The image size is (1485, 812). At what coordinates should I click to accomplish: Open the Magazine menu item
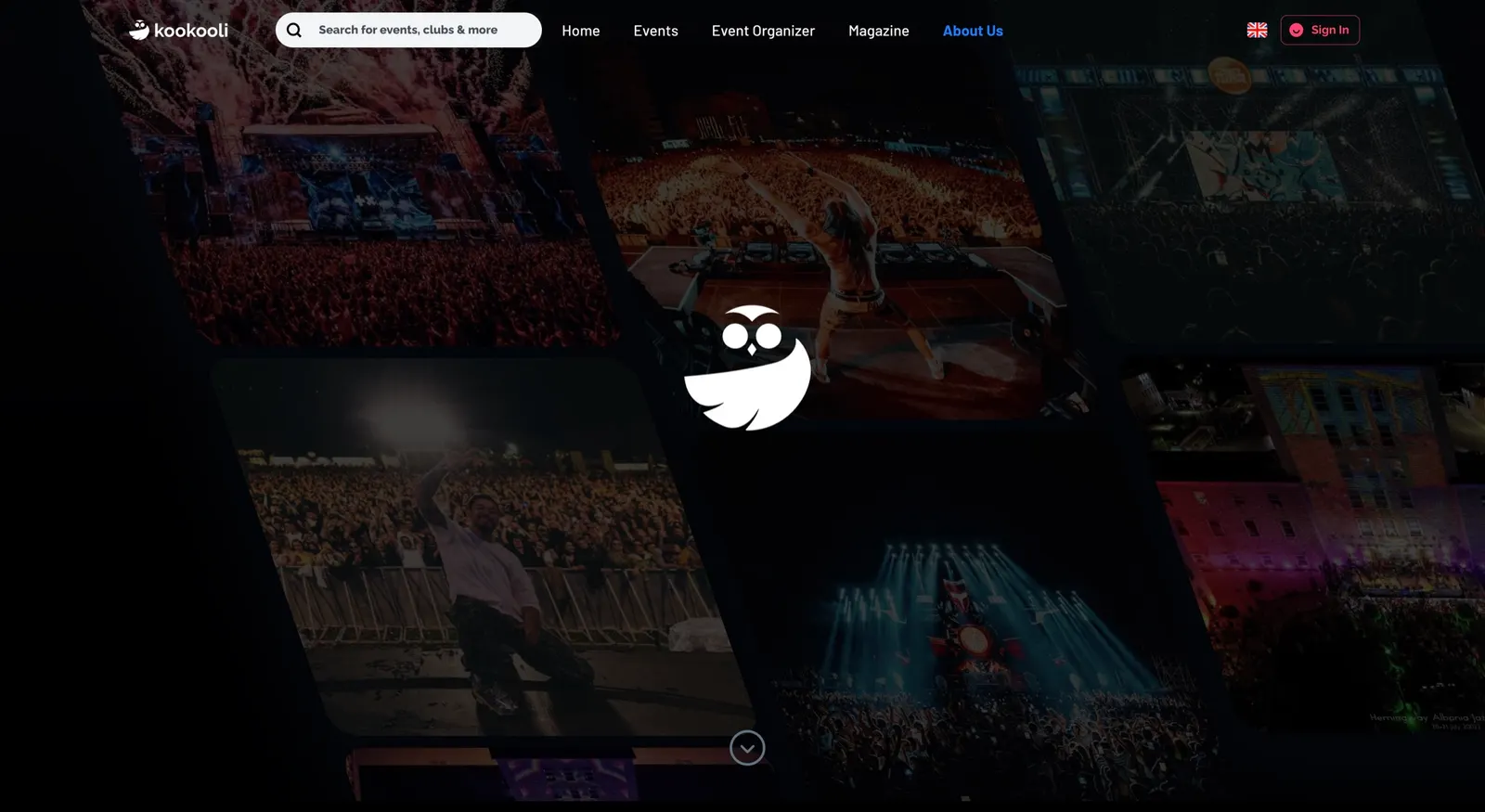tap(879, 31)
